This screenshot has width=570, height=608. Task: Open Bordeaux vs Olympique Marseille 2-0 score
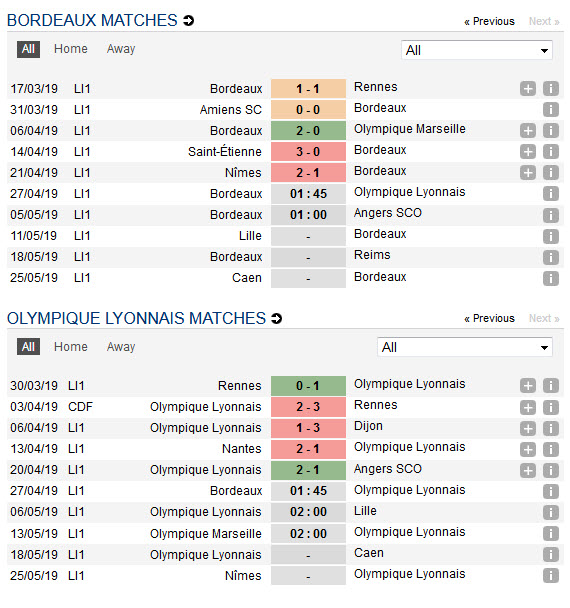(308, 131)
